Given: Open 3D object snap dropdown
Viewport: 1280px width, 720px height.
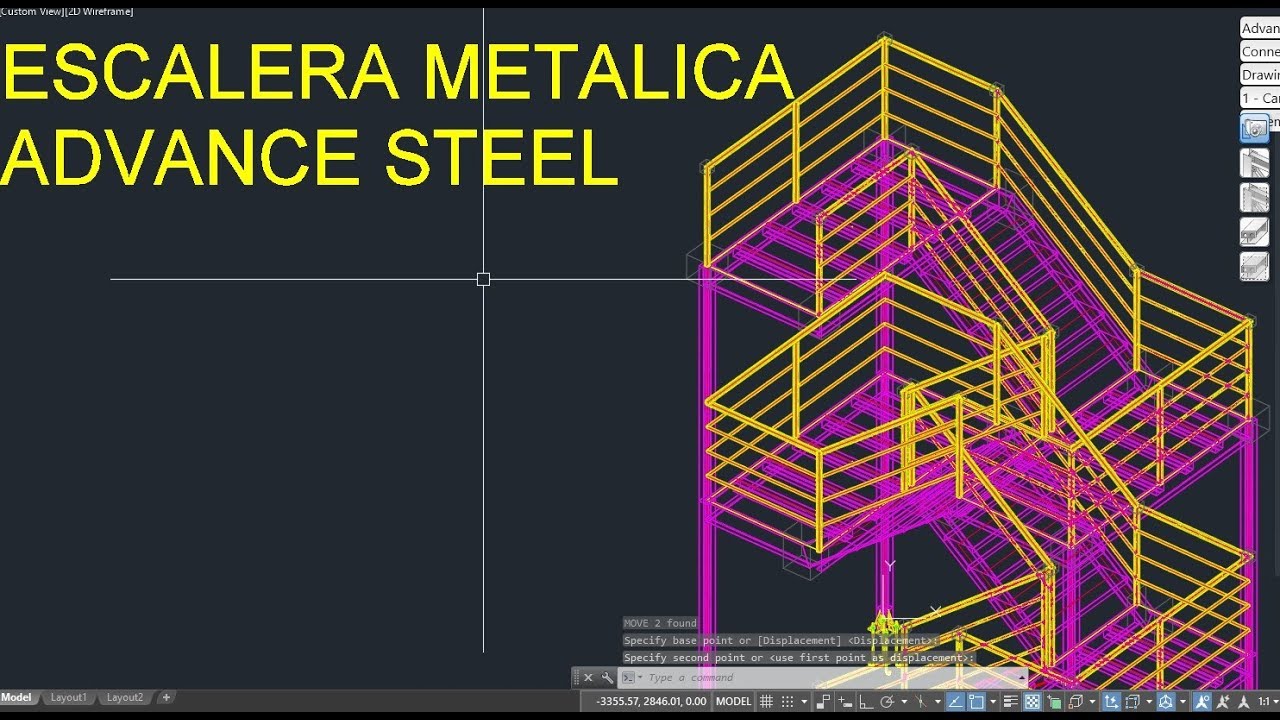Looking at the screenshot, I should [x=1092, y=701].
